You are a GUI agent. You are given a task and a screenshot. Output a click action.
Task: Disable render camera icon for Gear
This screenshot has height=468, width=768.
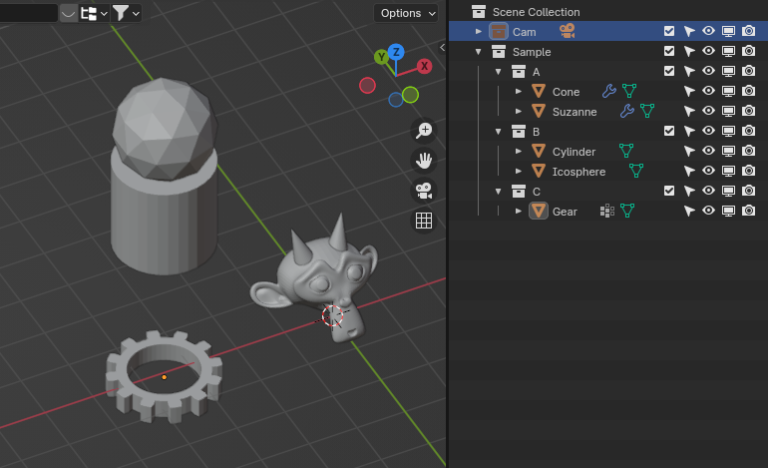pyautogui.click(x=748, y=211)
